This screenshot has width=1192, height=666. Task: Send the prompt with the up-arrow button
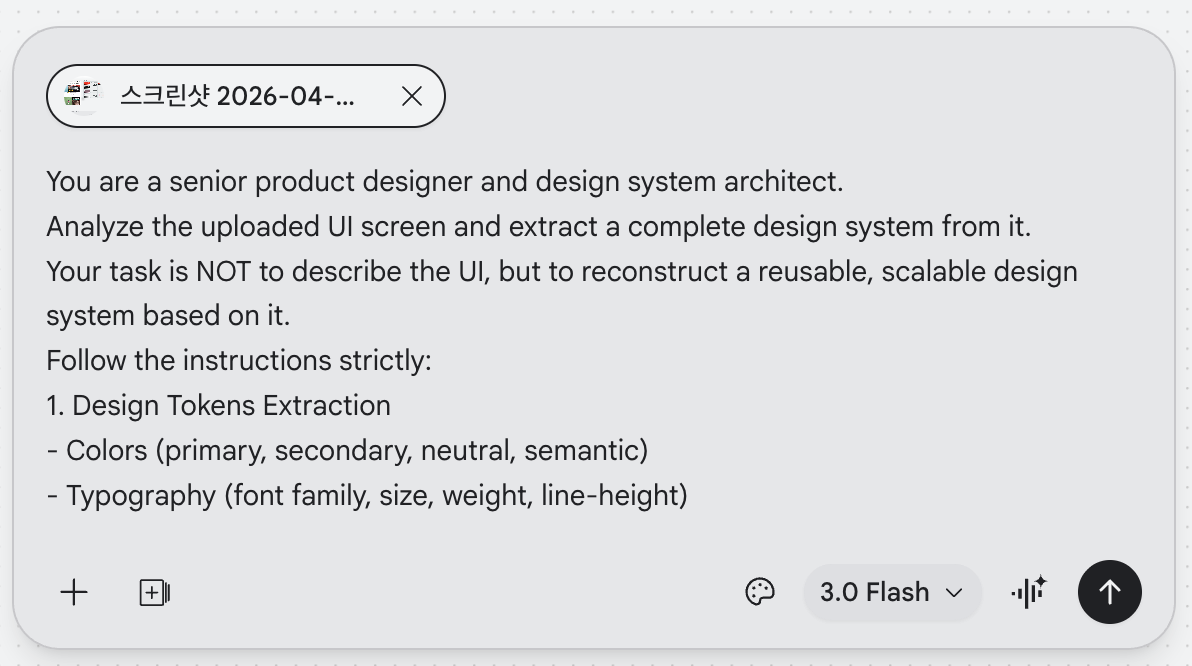pos(1109,592)
